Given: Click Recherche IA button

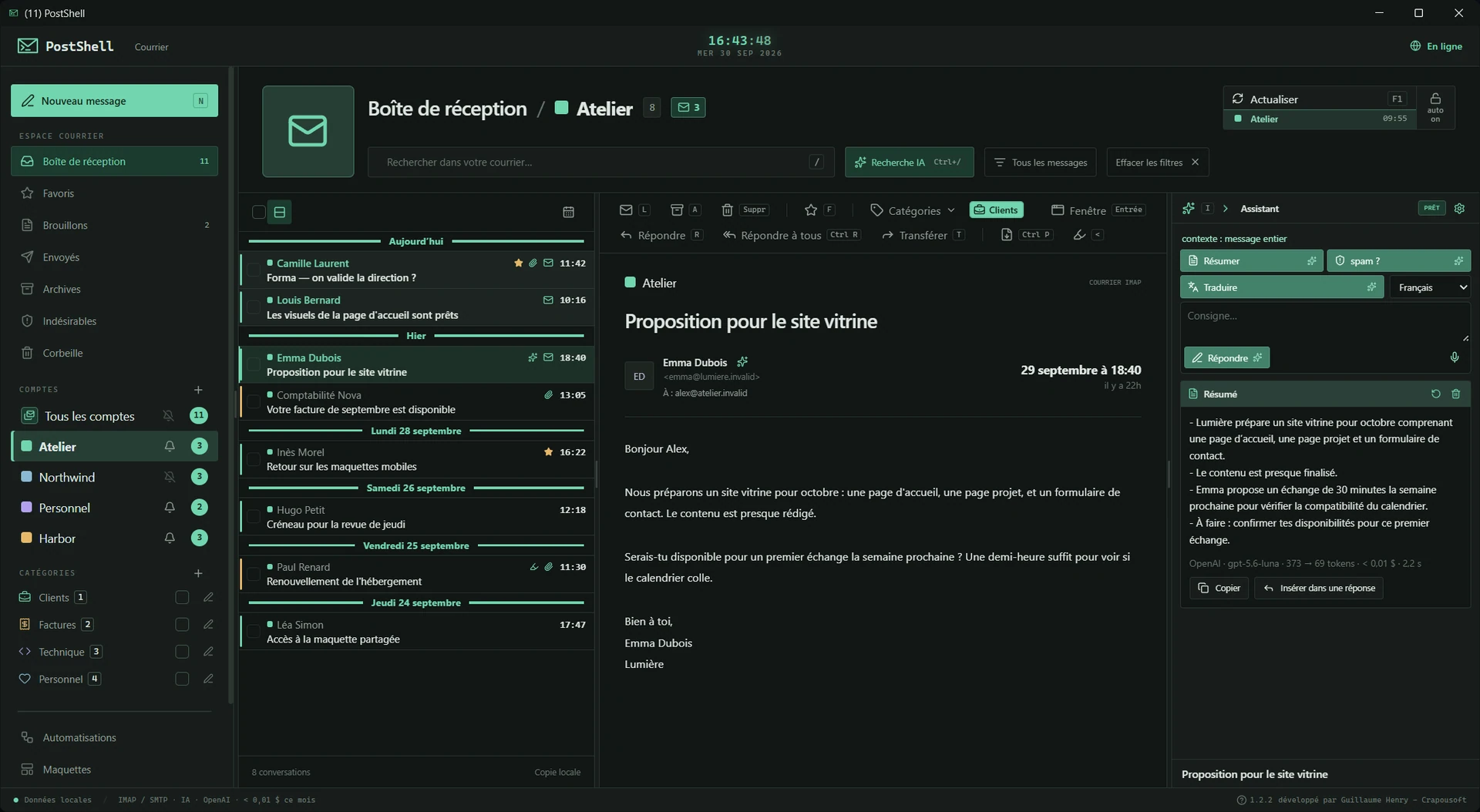Looking at the screenshot, I should [x=909, y=163].
